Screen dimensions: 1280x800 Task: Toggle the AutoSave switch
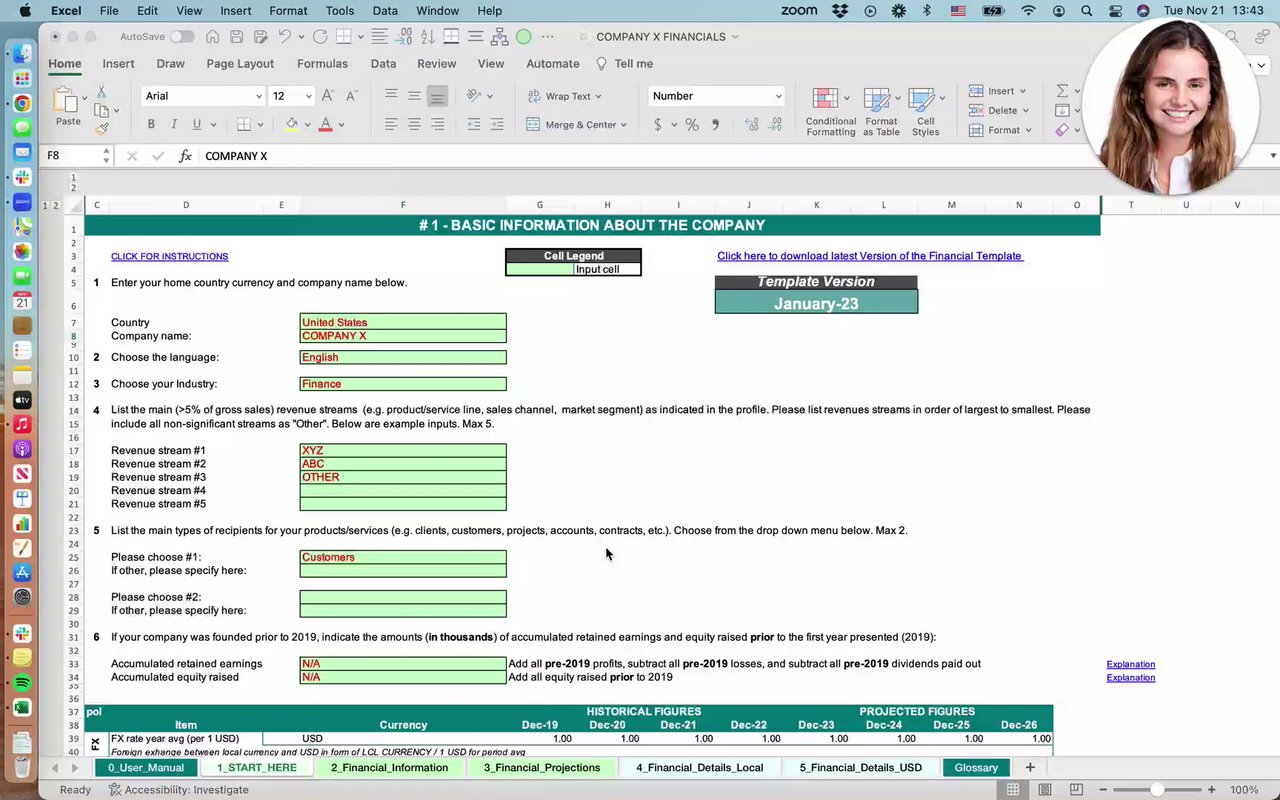pos(182,37)
